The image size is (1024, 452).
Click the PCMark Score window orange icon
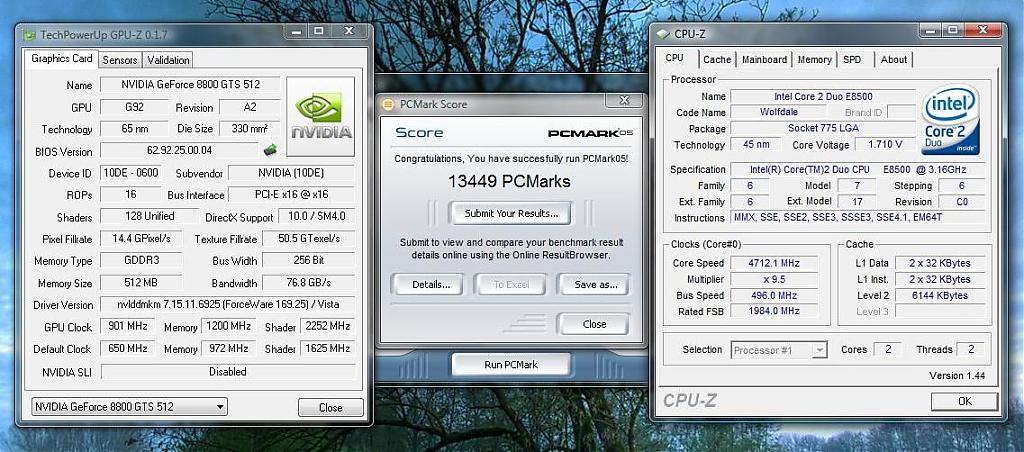tap(388, 104)
